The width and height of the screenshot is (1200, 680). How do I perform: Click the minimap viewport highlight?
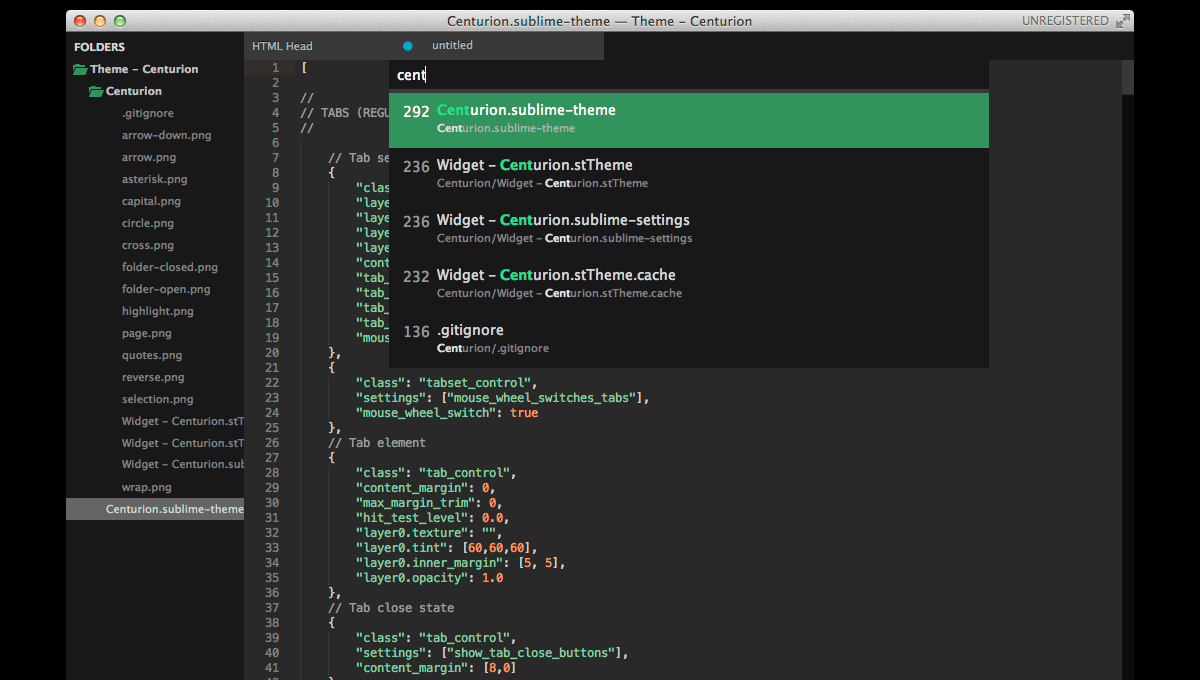click(x=1127, y=77)
